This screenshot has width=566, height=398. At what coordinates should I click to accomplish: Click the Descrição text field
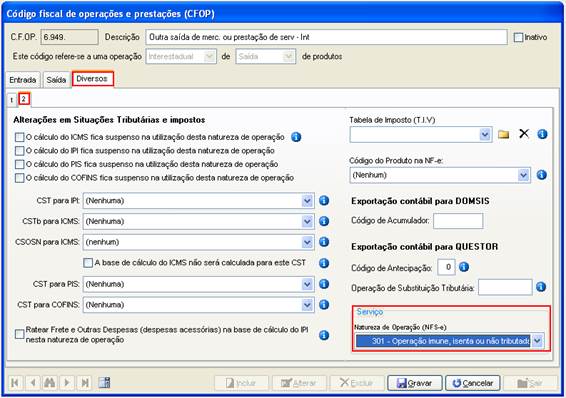[326, 37]
